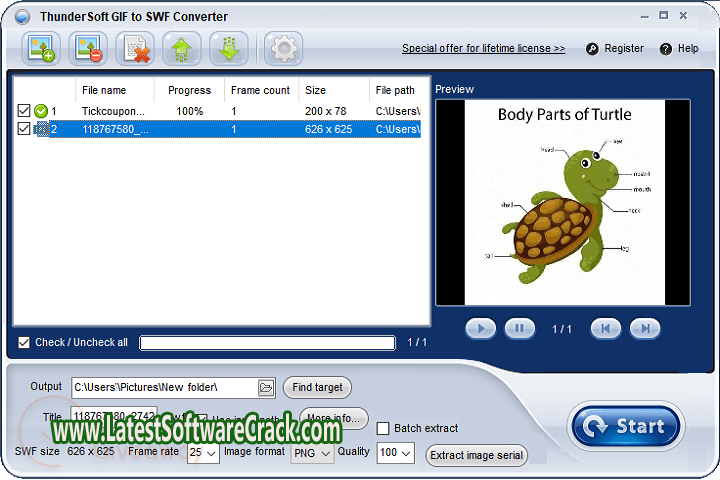Move file up with green arrow icon
The width and height of the screenshot is (720, 480).
[182, 48]
